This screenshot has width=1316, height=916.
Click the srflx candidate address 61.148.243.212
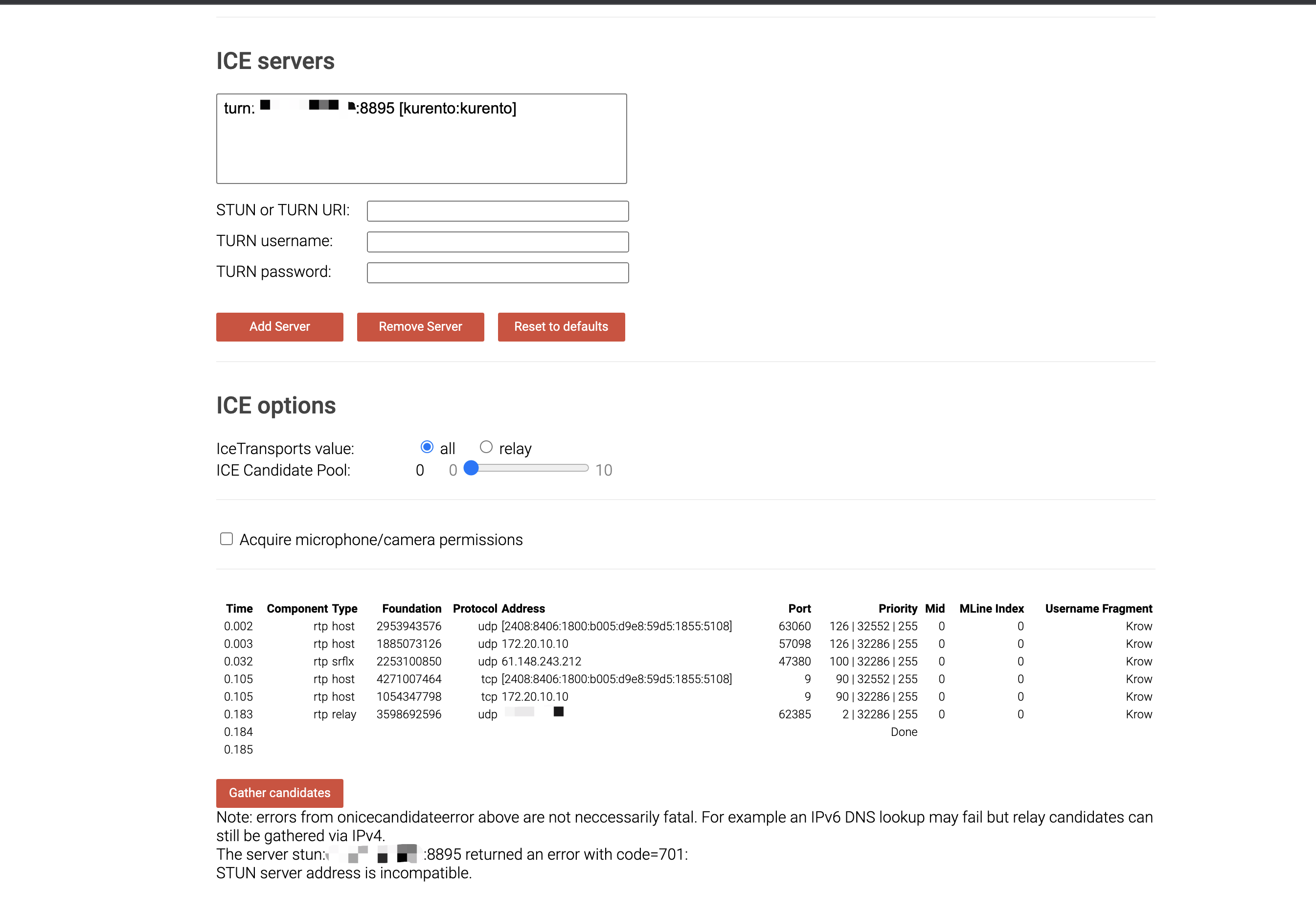[541, 662]
